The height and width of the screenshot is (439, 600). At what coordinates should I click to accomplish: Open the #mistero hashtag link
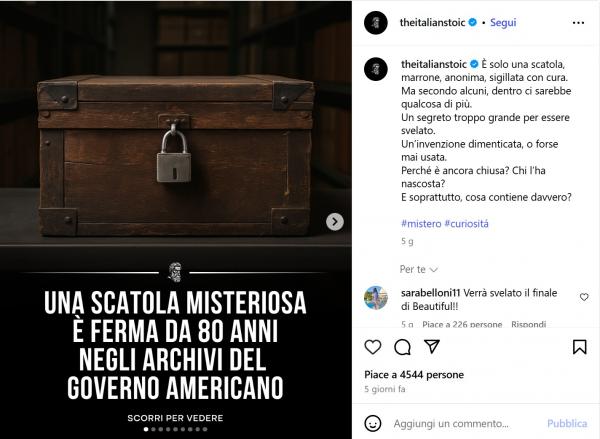(421, 224)
